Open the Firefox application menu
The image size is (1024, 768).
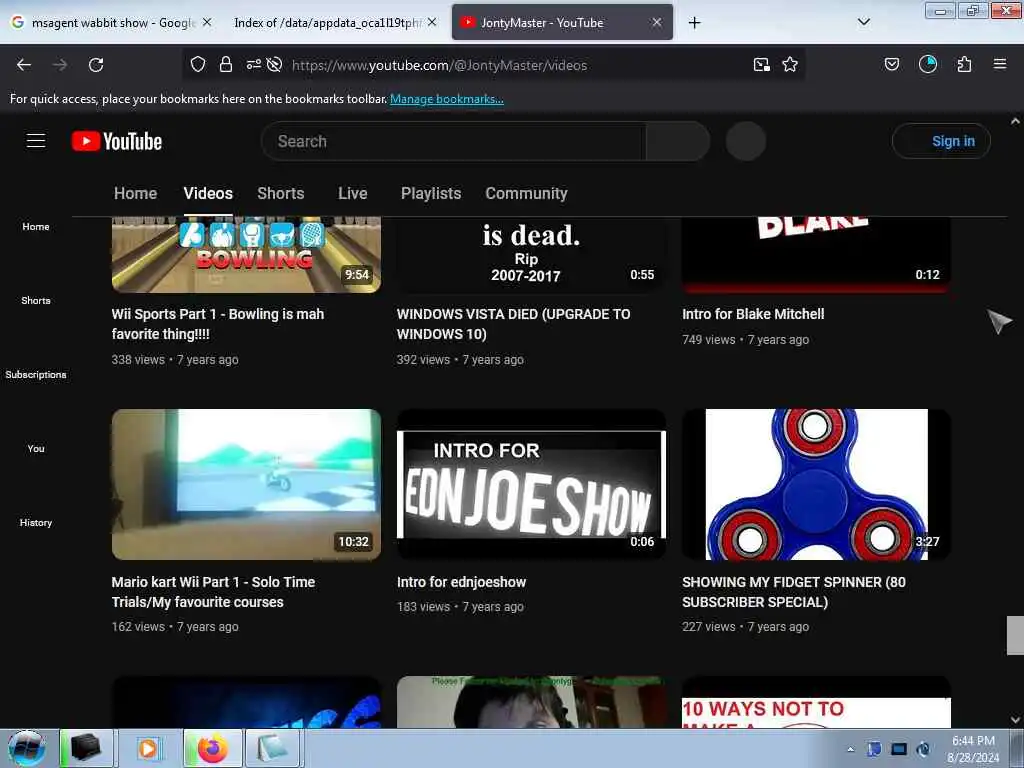tap(1000, 64)
